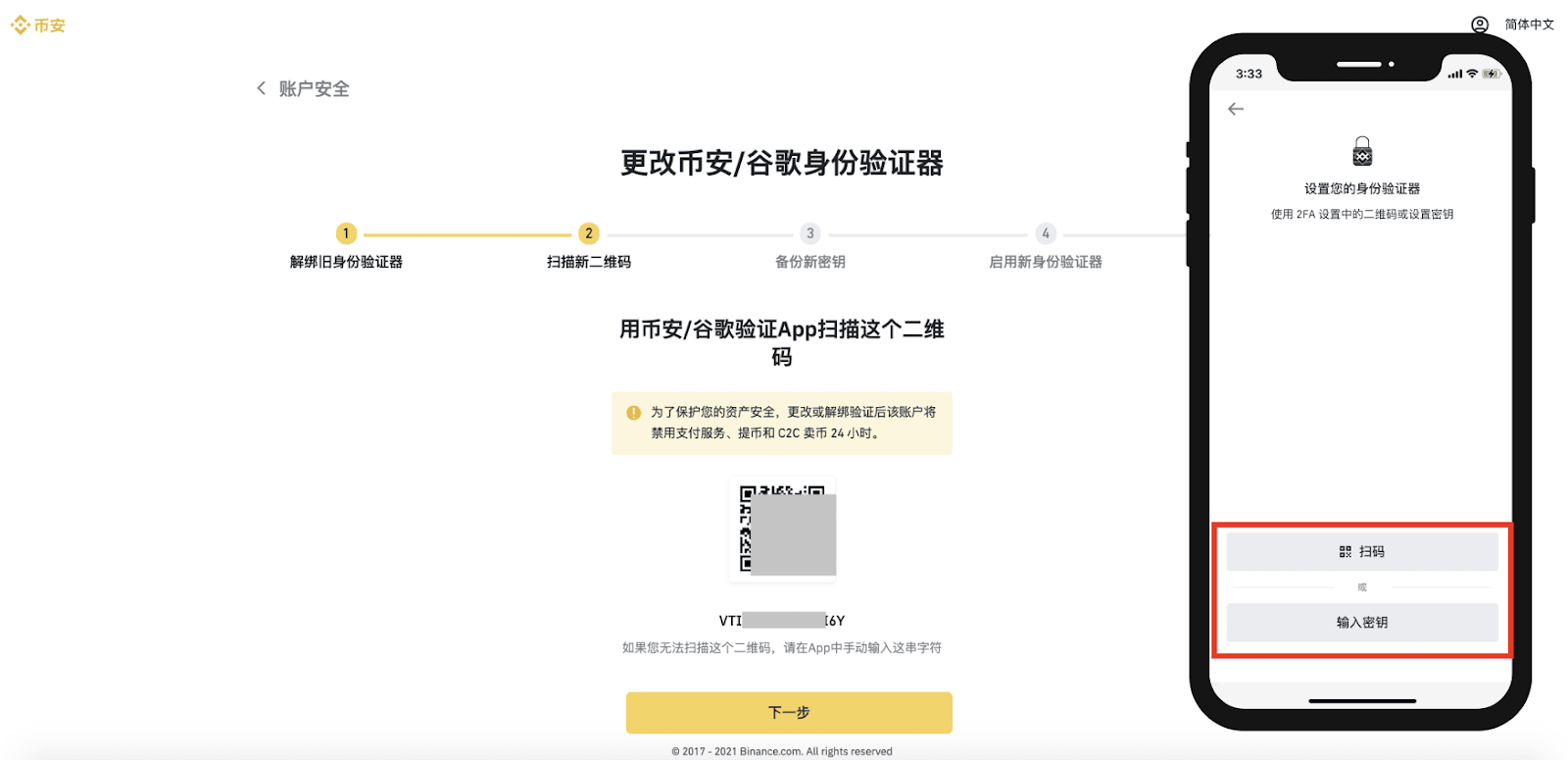Tap the WiFi icon in phone status bar
The height and width of the screenshot is (760, 1568).
pyautogui.click(x=1472, y=74)
